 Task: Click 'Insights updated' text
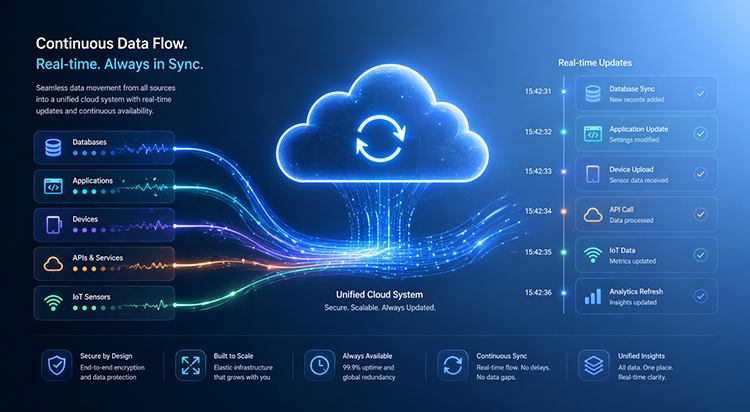pos(633,302)
